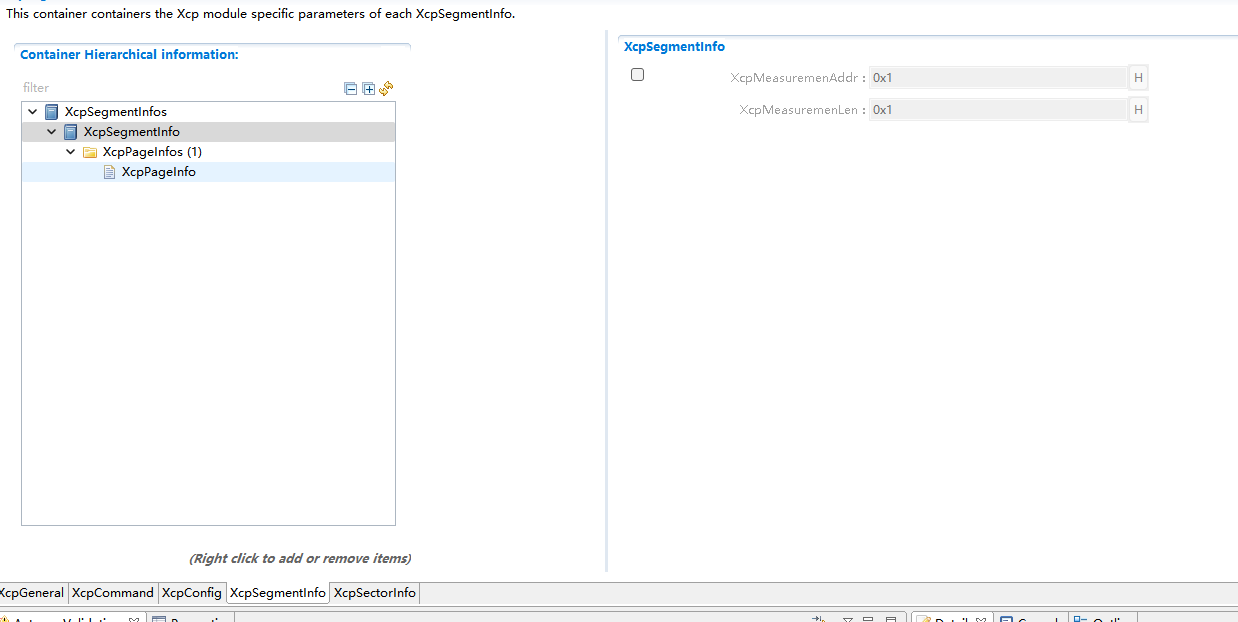Click the expand all tree icon

point(369,89)
